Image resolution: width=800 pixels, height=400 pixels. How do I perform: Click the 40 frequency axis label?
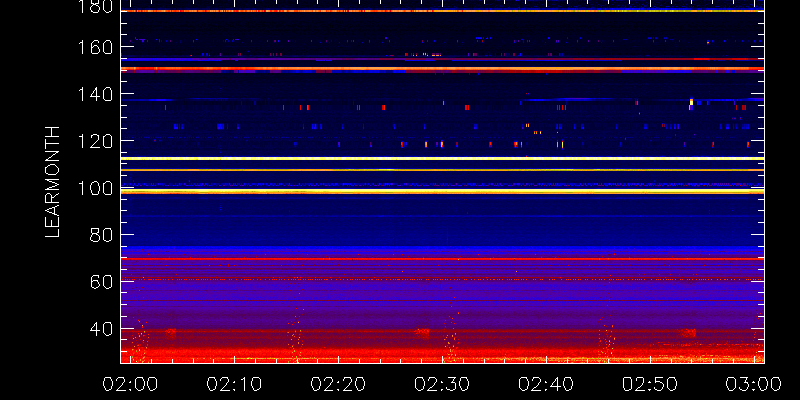pyautogui.click(x=103, y=329)
